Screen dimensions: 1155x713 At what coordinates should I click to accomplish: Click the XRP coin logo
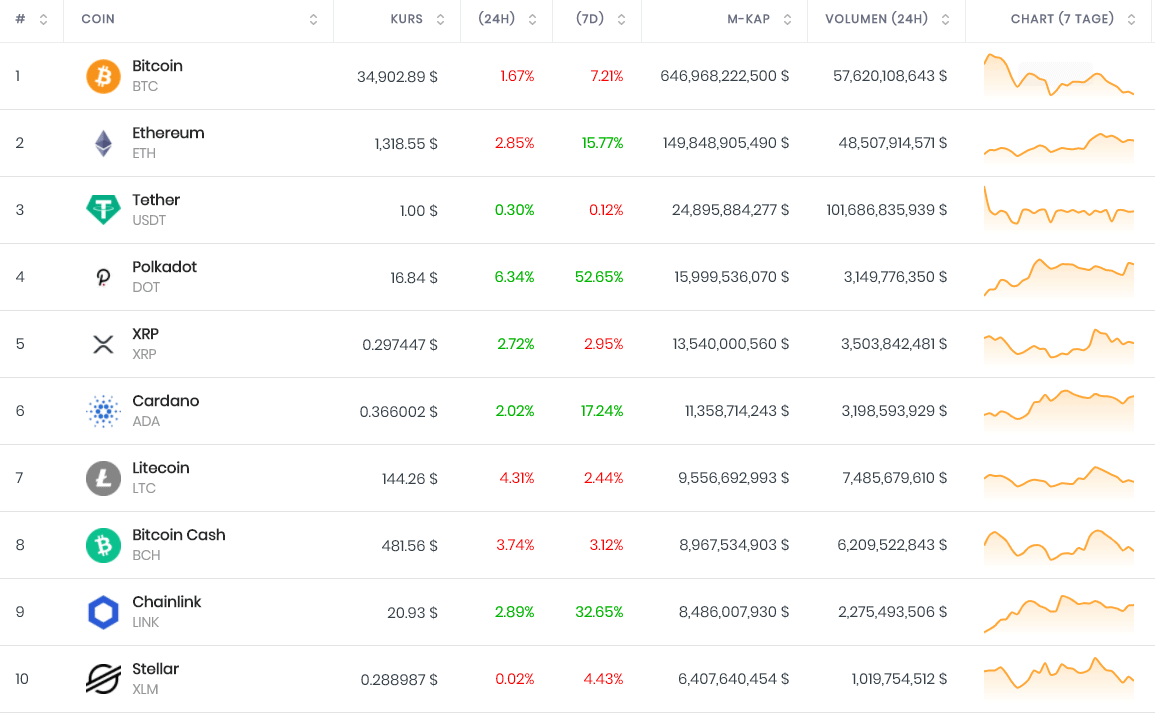(103, 345)
